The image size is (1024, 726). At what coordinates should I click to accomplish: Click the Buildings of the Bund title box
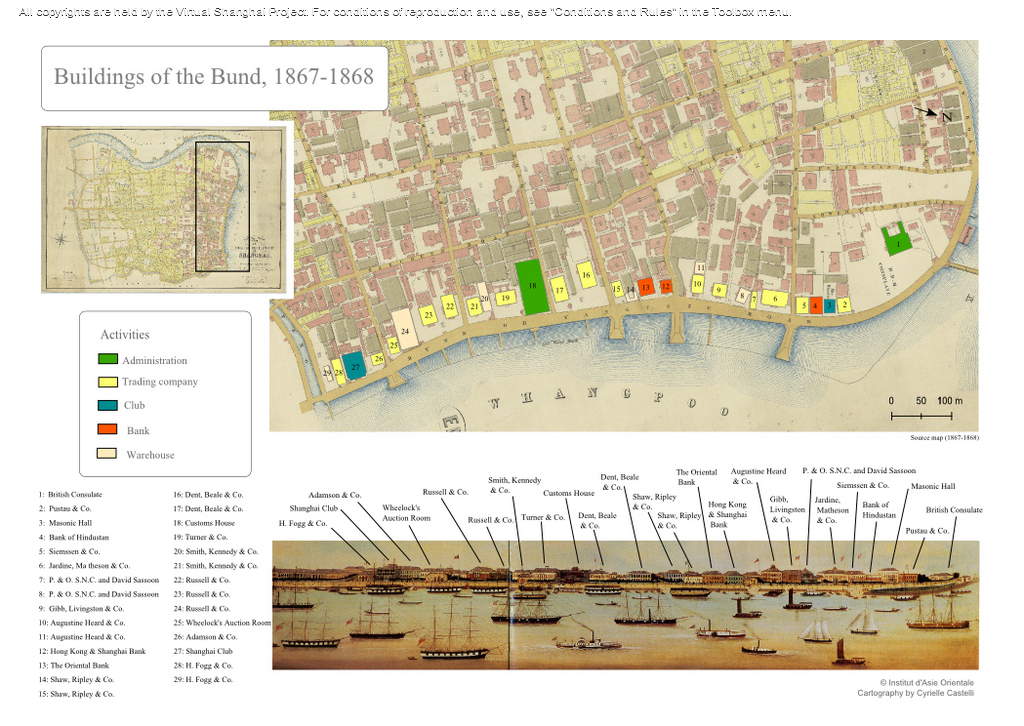pos(214,77)
